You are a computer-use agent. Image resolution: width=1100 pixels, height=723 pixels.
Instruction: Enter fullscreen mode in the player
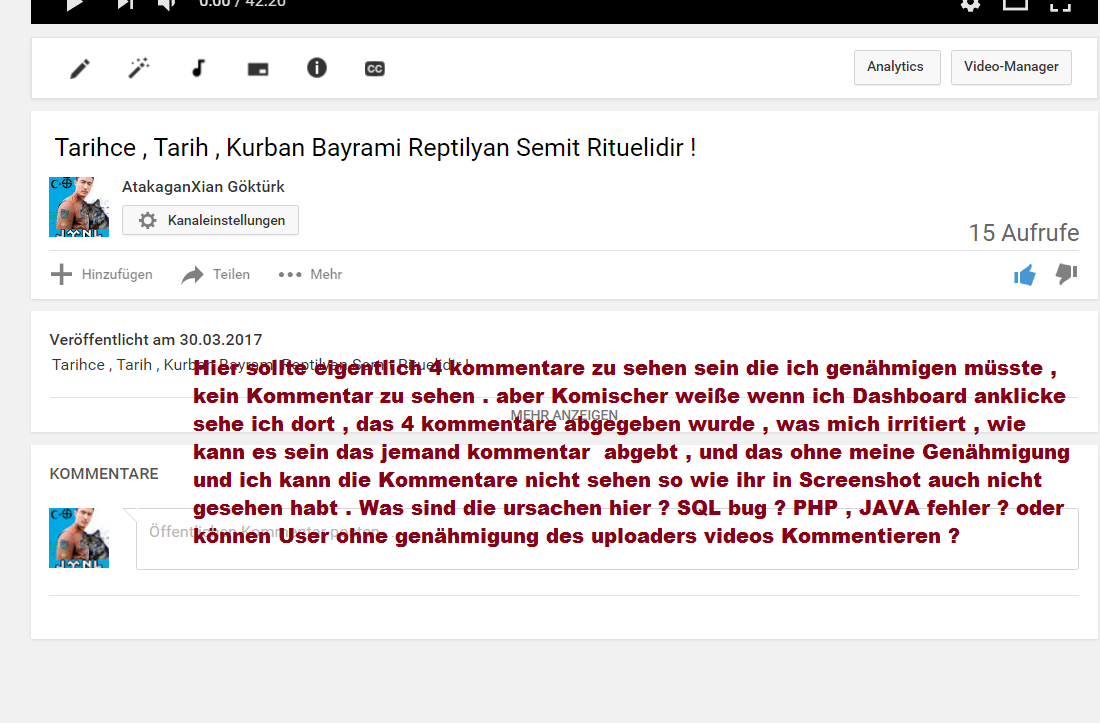[1060, 5]
